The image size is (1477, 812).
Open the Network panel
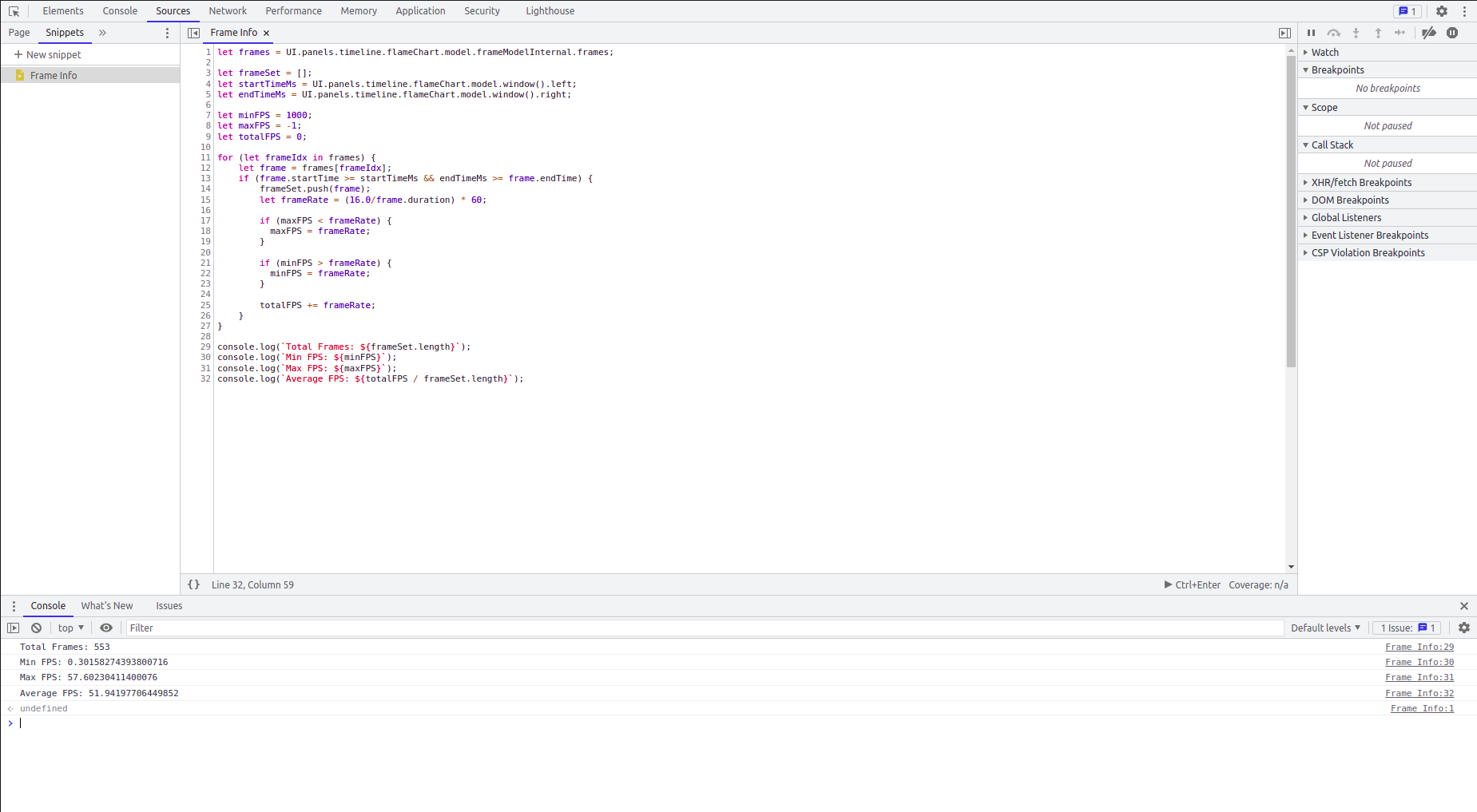point(228,11)
